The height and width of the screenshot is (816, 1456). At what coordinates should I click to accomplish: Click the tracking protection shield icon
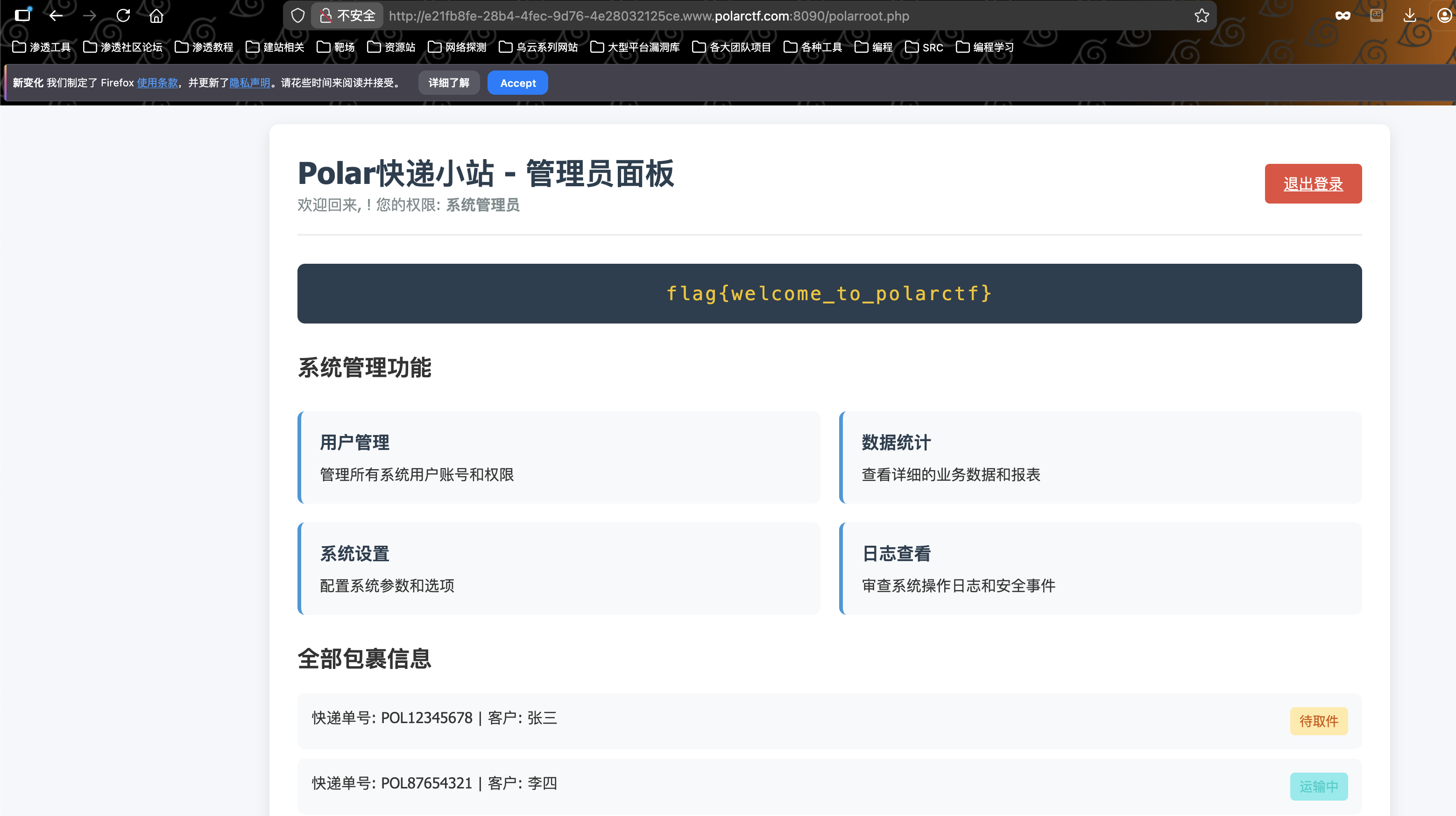point(298,16)
